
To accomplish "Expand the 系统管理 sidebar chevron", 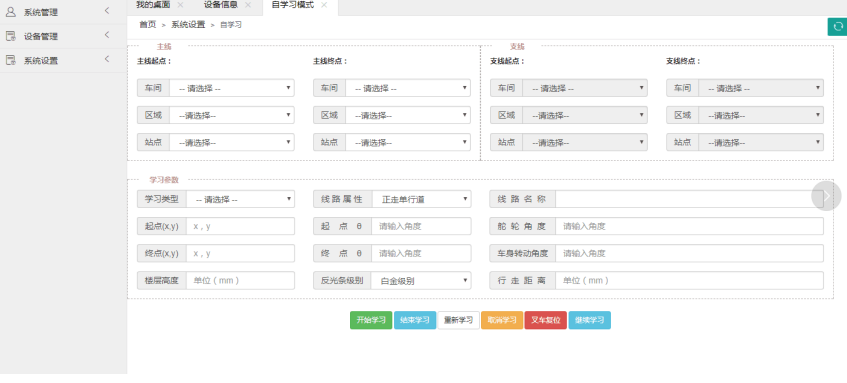I will [107, 10].
